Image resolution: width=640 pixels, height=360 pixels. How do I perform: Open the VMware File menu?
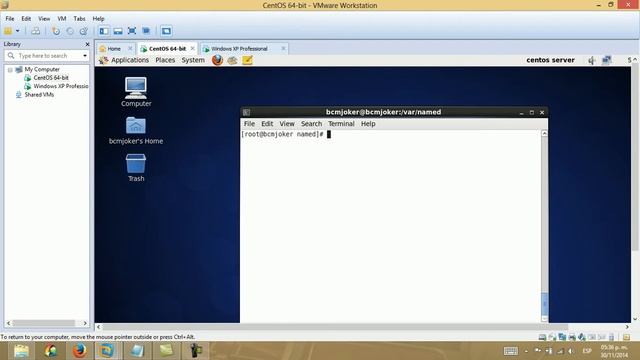point(10,19)
